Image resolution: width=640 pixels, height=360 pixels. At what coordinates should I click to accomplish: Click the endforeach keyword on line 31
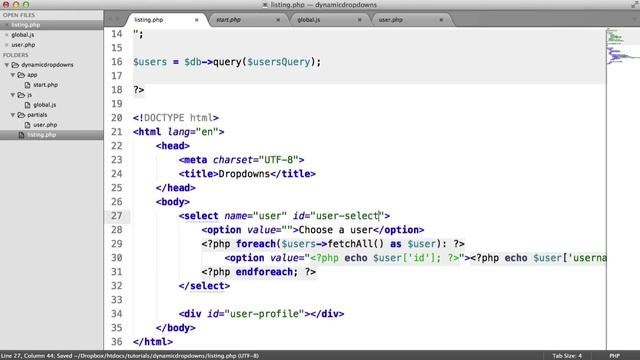pyautogui.click(x=264, y=272)
